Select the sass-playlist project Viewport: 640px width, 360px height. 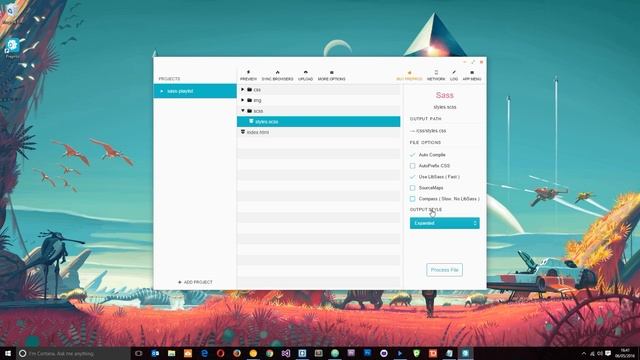(195, 91)
